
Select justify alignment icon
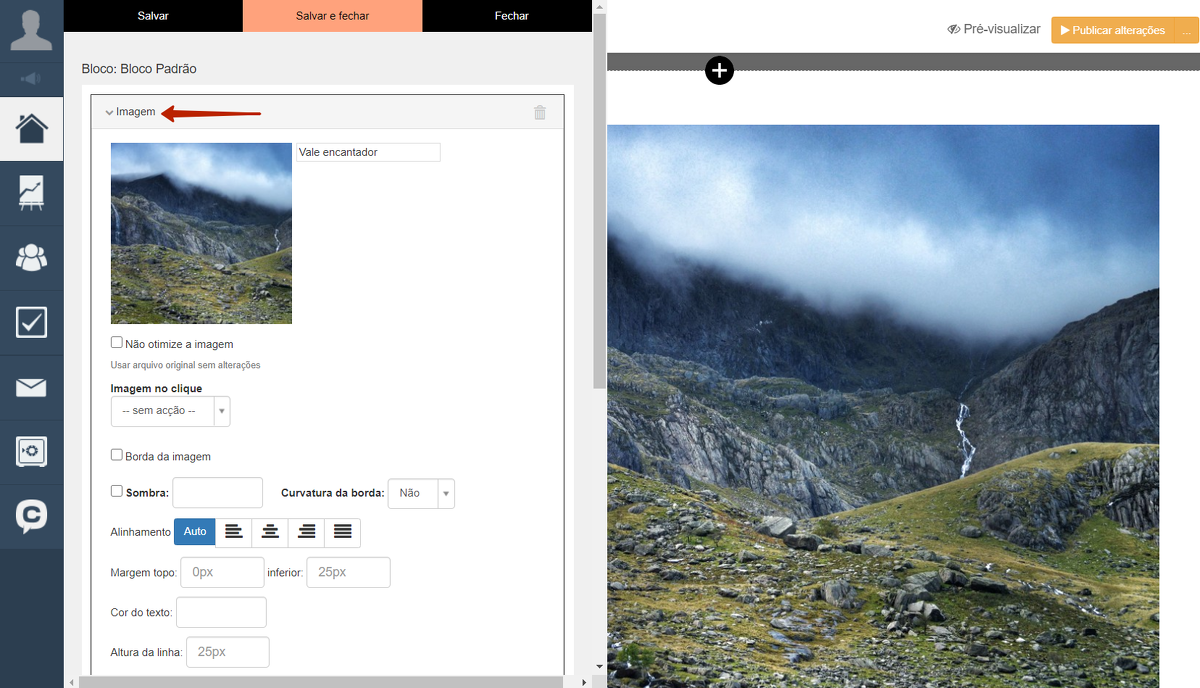(342, 532)
